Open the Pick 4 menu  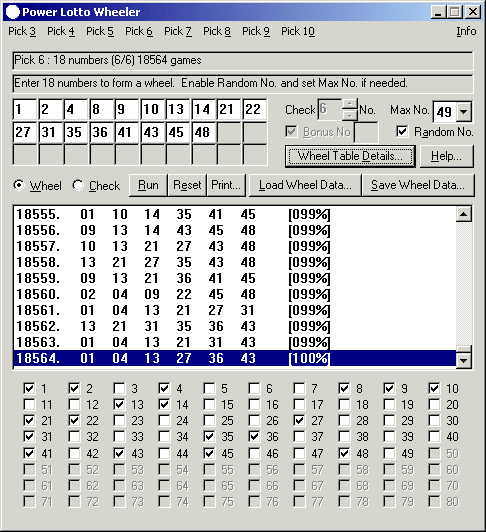(61, 31)
